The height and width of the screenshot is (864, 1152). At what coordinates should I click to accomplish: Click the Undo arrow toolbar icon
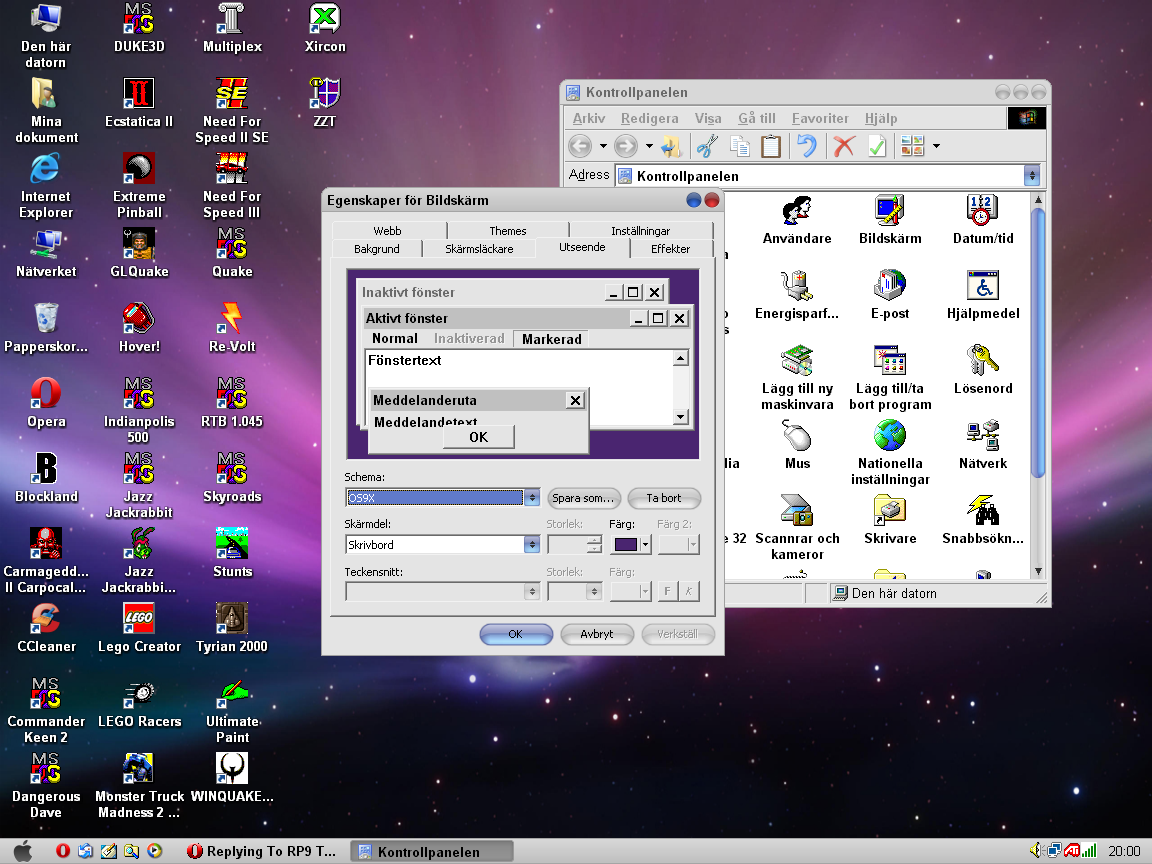807,145
